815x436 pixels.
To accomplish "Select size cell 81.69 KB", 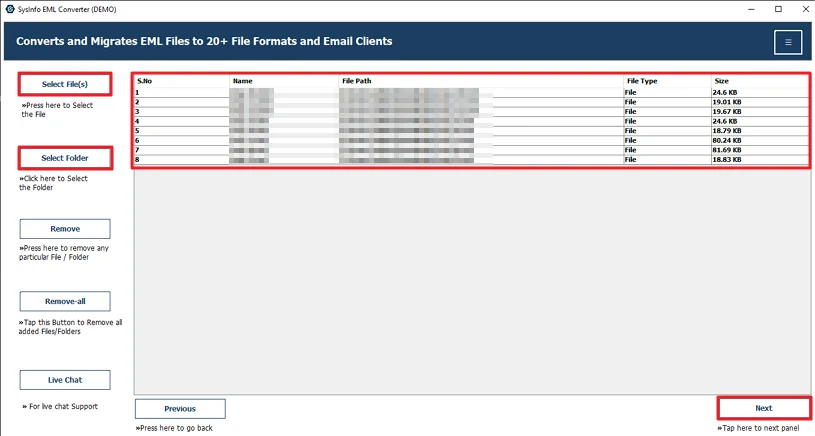I will coord(760,150).
